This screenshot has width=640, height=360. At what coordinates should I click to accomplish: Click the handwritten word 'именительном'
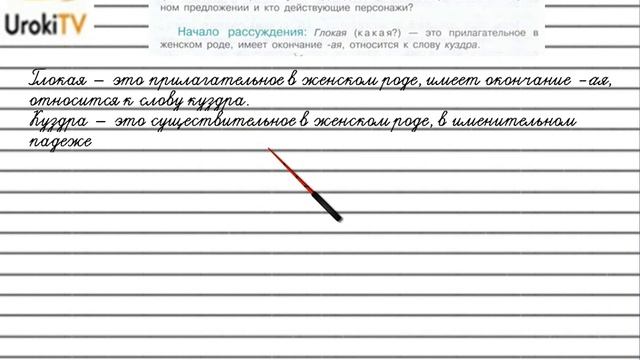coord(514,120)
